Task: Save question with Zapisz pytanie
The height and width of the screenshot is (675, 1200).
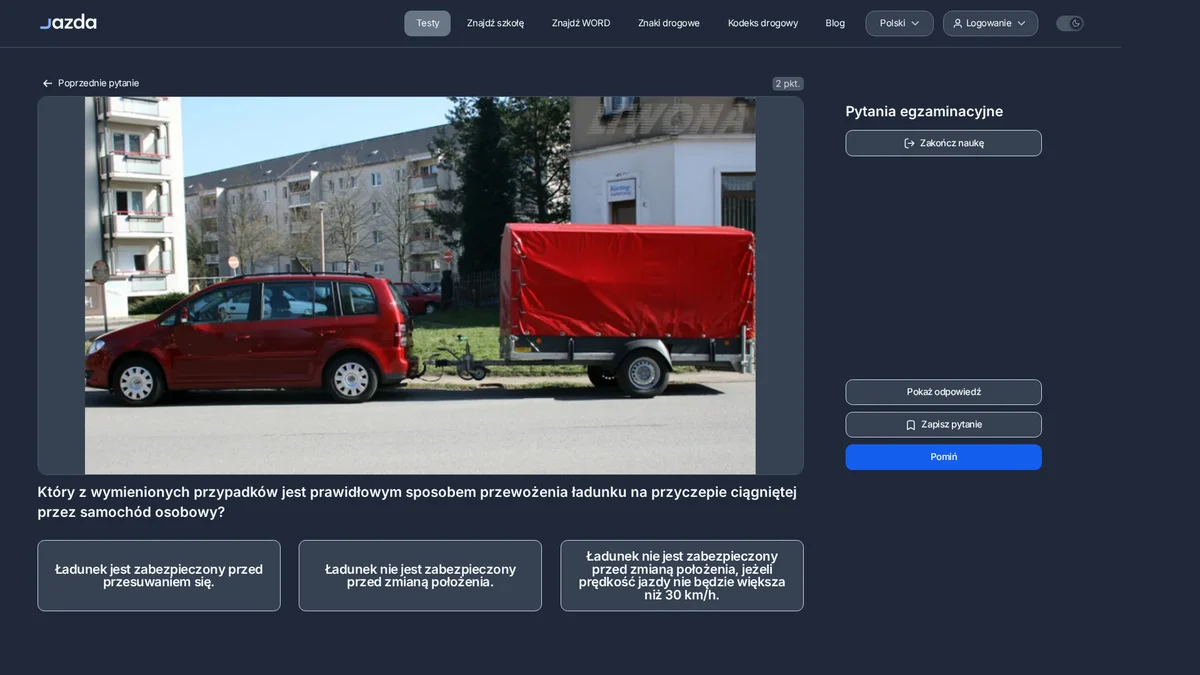Action: coord(943,425)
